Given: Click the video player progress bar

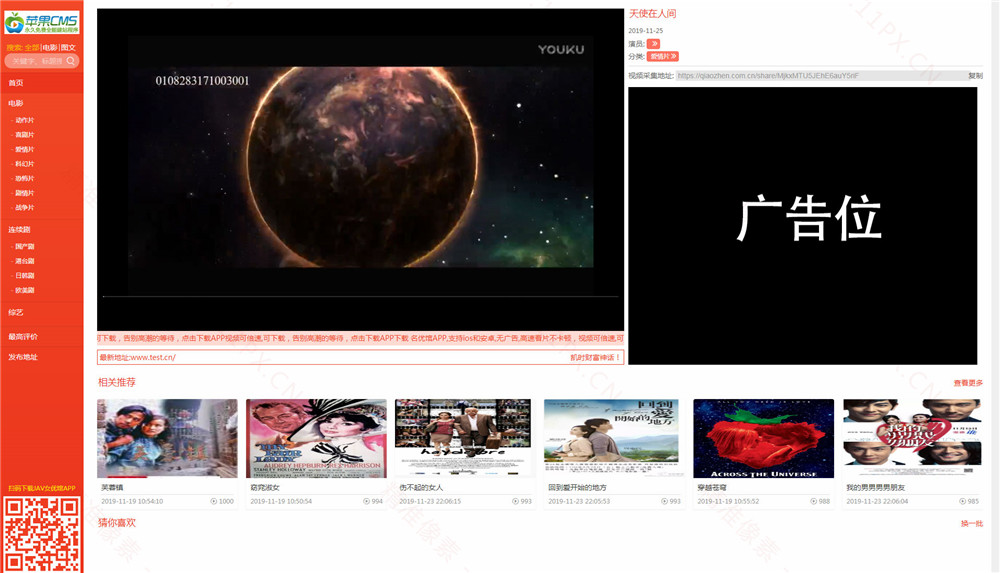Looking at the screenshot, I should click(360, 297).
